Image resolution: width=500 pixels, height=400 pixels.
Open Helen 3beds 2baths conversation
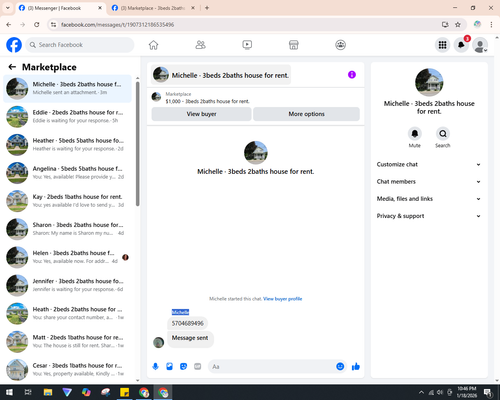68,257
